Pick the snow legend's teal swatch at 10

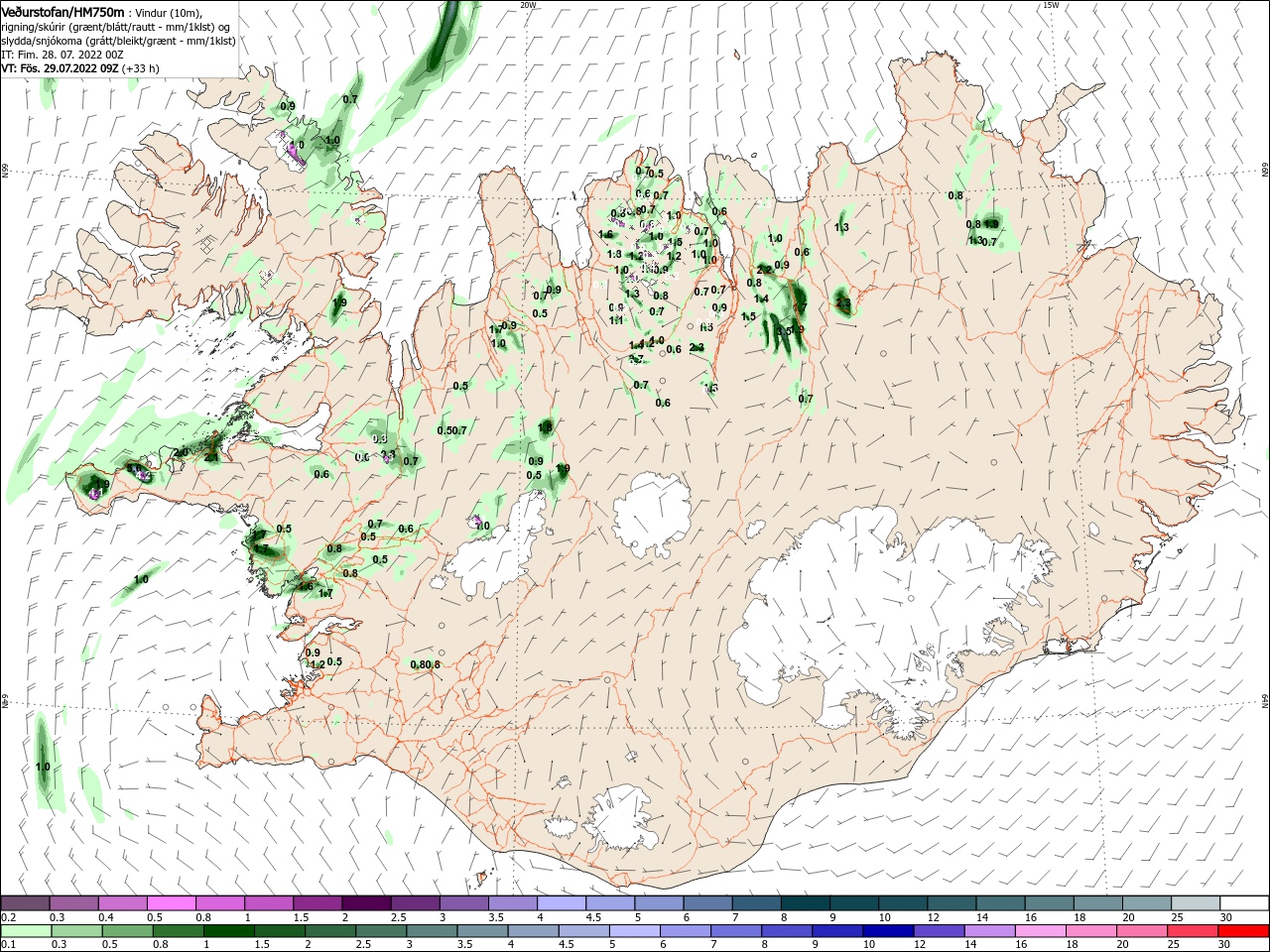(x=904, y=903)
